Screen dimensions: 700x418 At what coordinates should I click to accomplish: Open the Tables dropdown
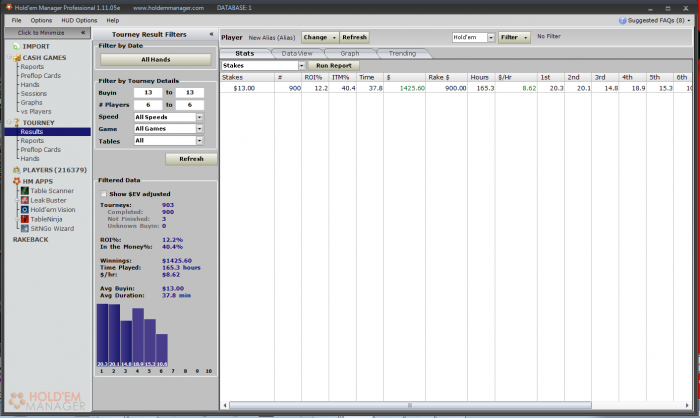(200, 141)
